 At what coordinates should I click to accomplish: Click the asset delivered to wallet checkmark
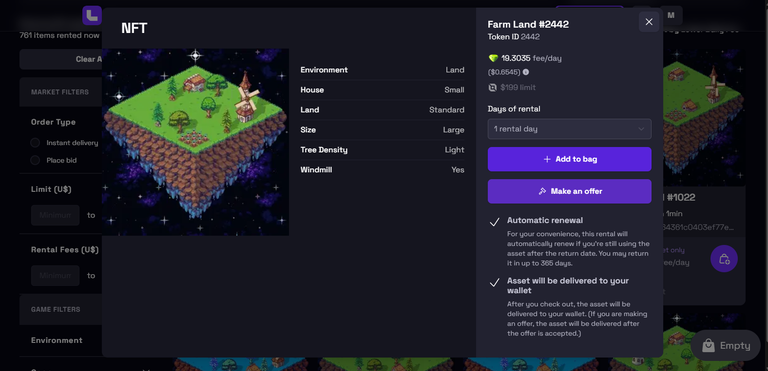(495, 283)
